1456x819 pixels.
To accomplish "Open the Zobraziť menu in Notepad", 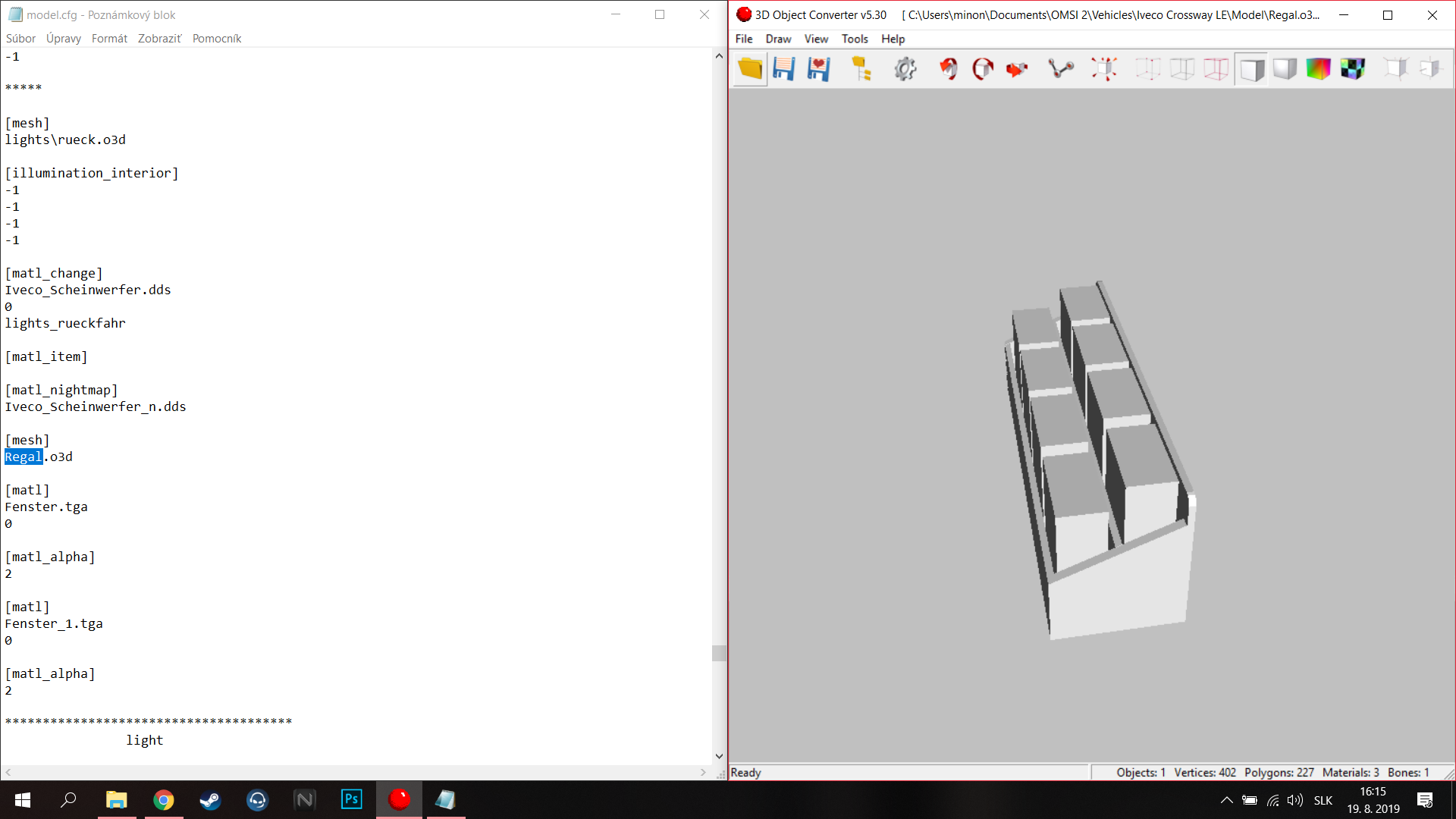I will click(x=159, y=39).
